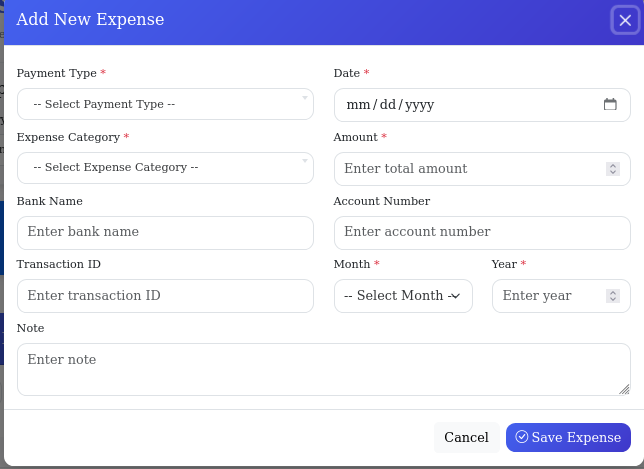Open the date picker calendar icon

pos(610,104)
